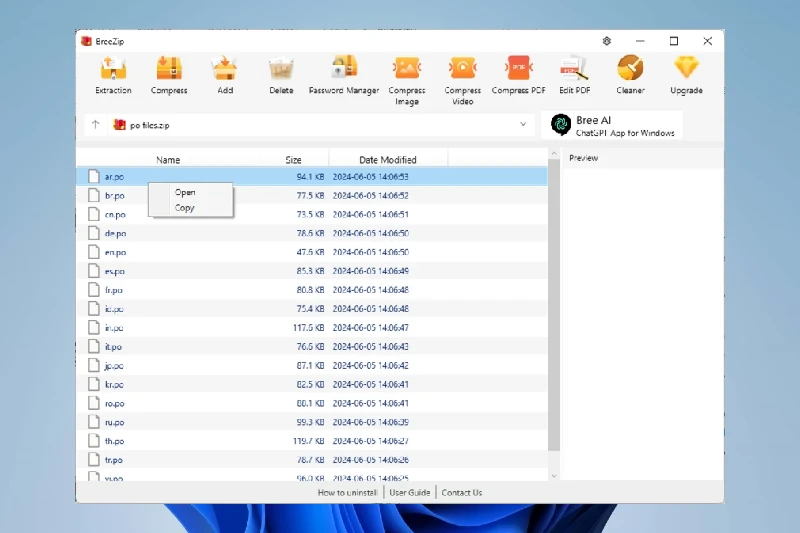
Task: Click the Delete toolbar icon
Action: click(x=281, y=68)
